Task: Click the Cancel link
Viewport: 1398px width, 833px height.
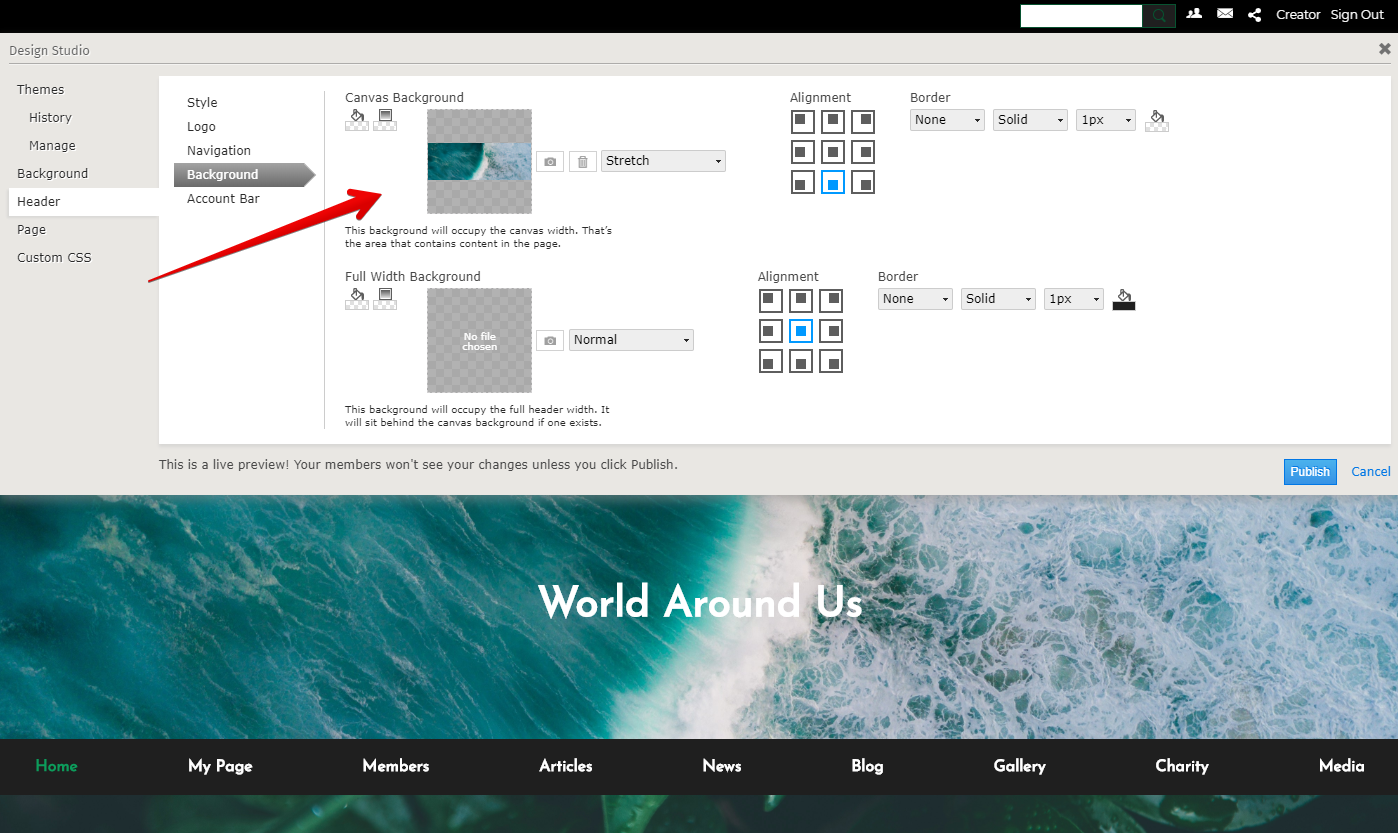Action: pyautogui.click(x=1371, y=472)
